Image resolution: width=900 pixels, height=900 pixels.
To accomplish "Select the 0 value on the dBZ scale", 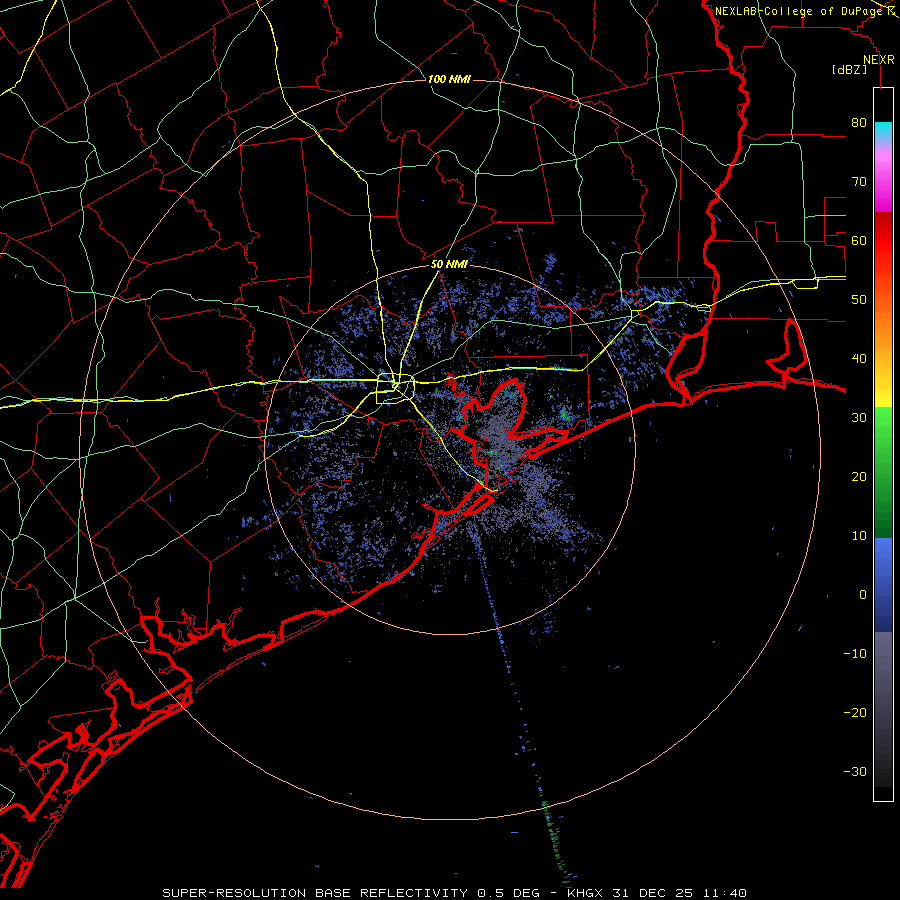I will [x=863, y=595].
